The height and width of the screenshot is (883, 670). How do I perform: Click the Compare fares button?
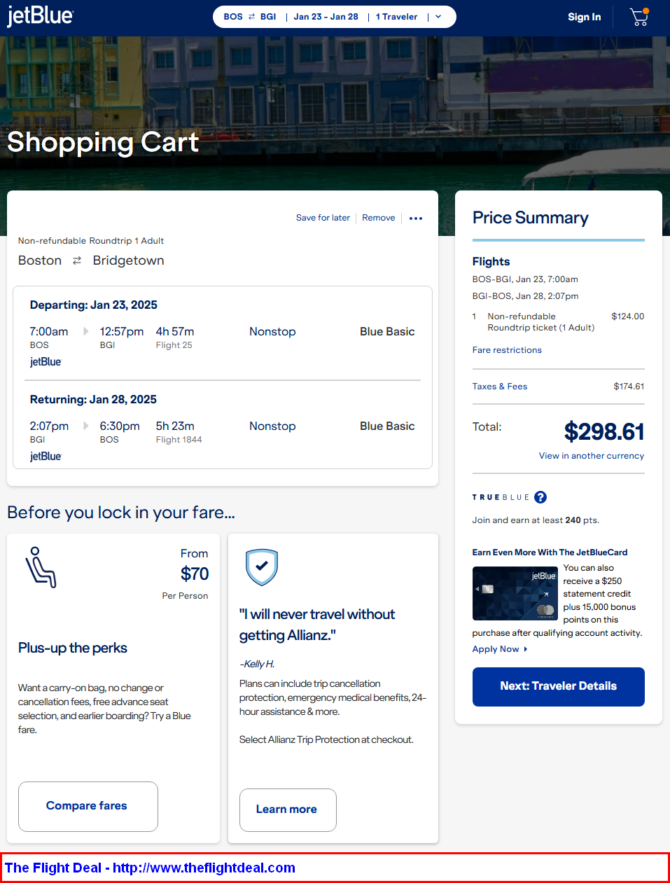coord(88,806)
